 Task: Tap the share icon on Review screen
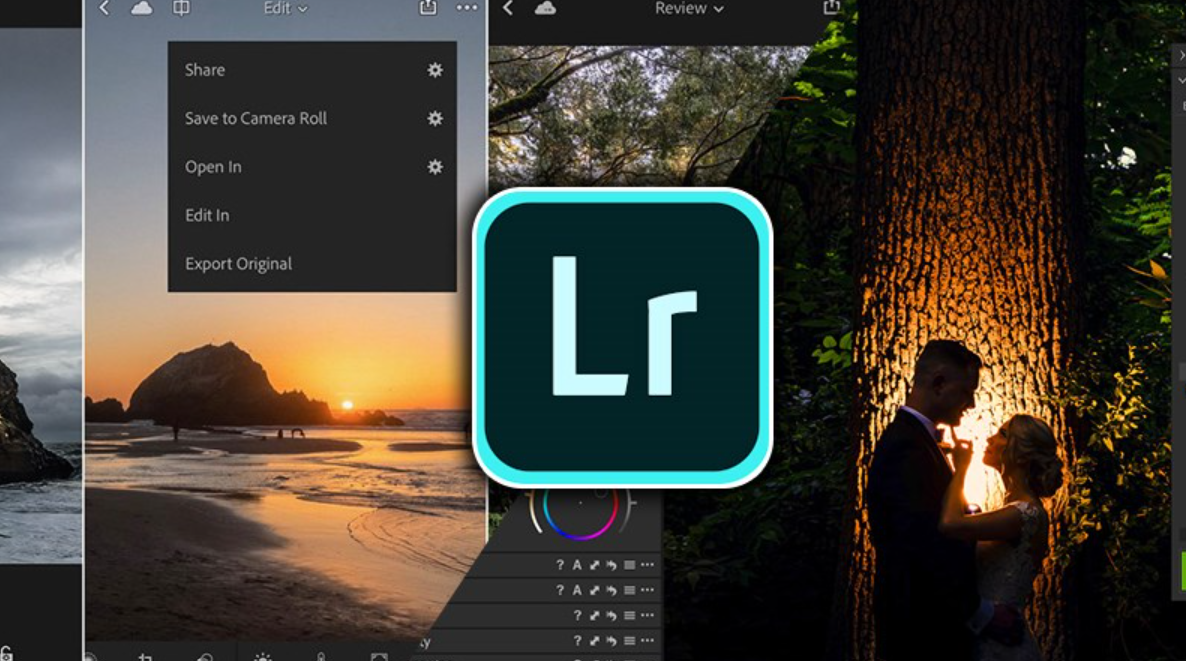click(x=831, y=7)
